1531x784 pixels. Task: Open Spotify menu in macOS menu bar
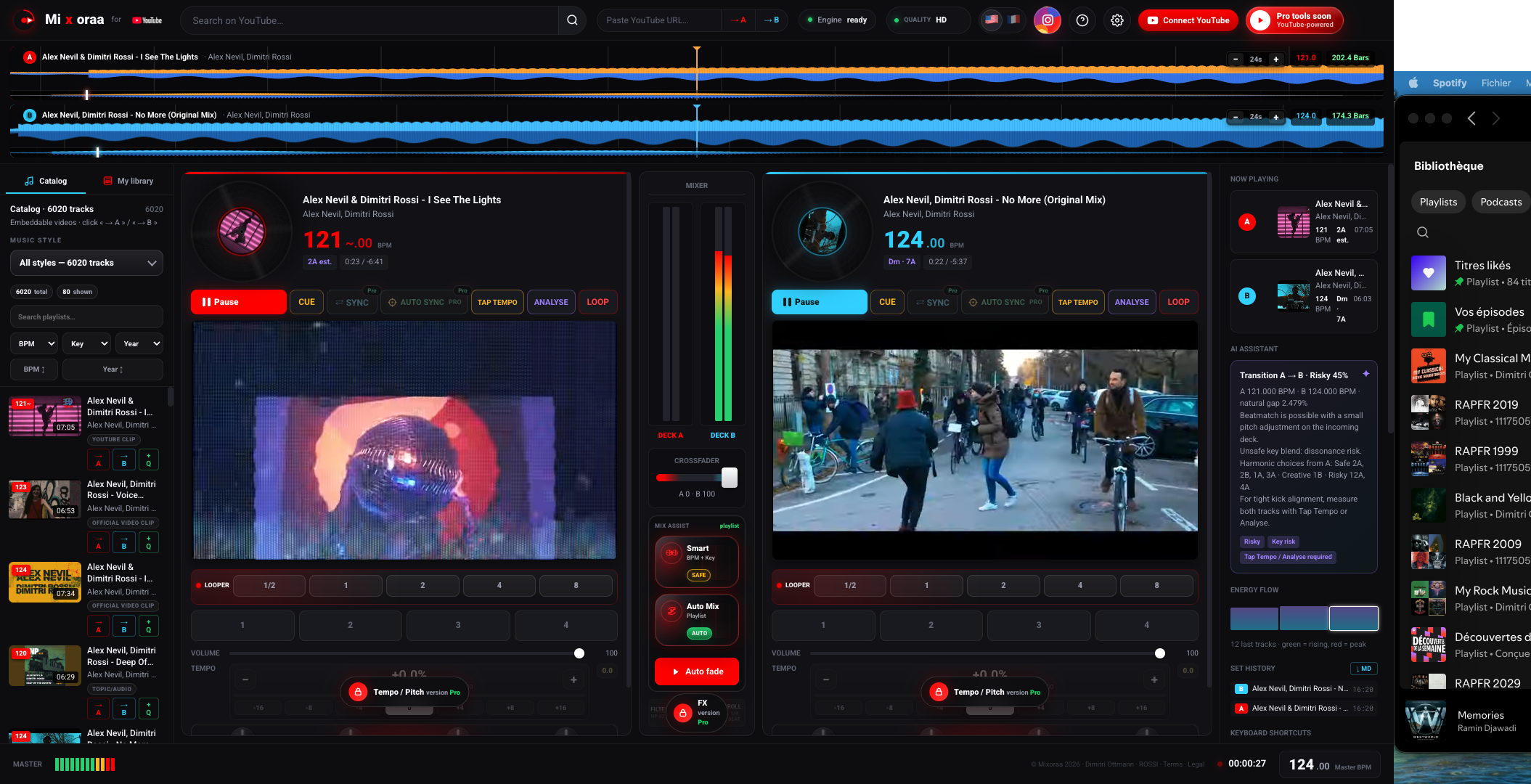[x=1449, y=83]
